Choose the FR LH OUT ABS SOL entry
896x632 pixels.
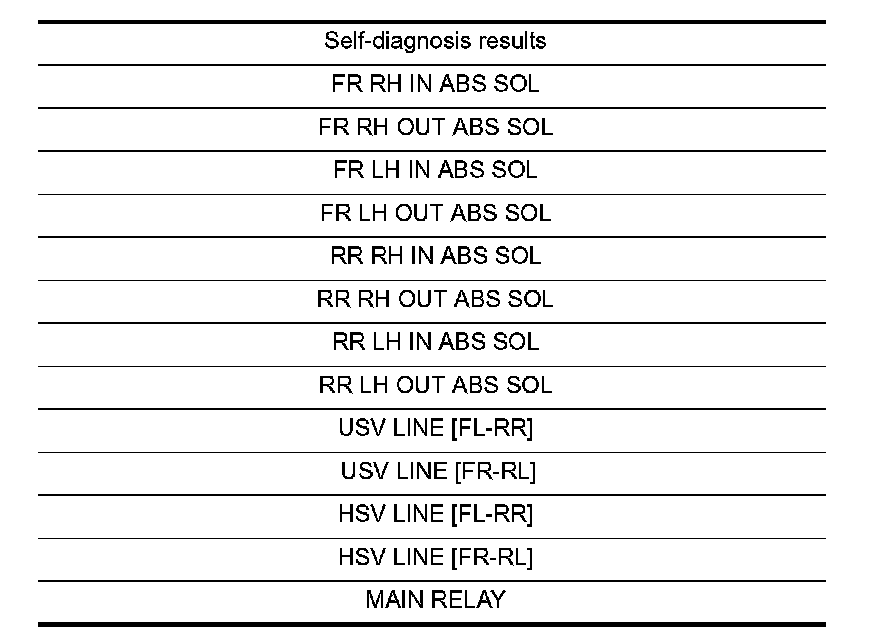click(435, 214)
